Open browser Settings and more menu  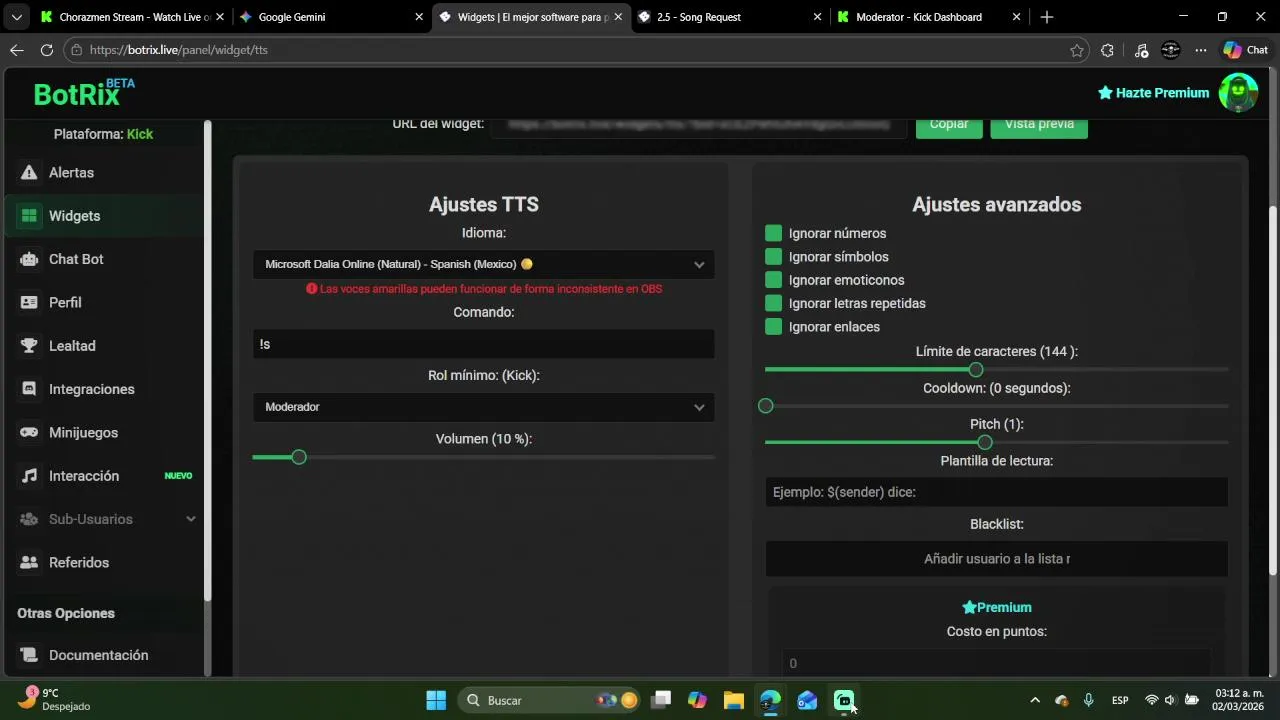1201,50
